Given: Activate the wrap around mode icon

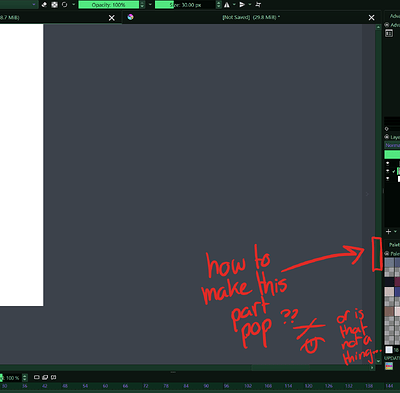Looking at the screenshot, I should tap(258, 5).
